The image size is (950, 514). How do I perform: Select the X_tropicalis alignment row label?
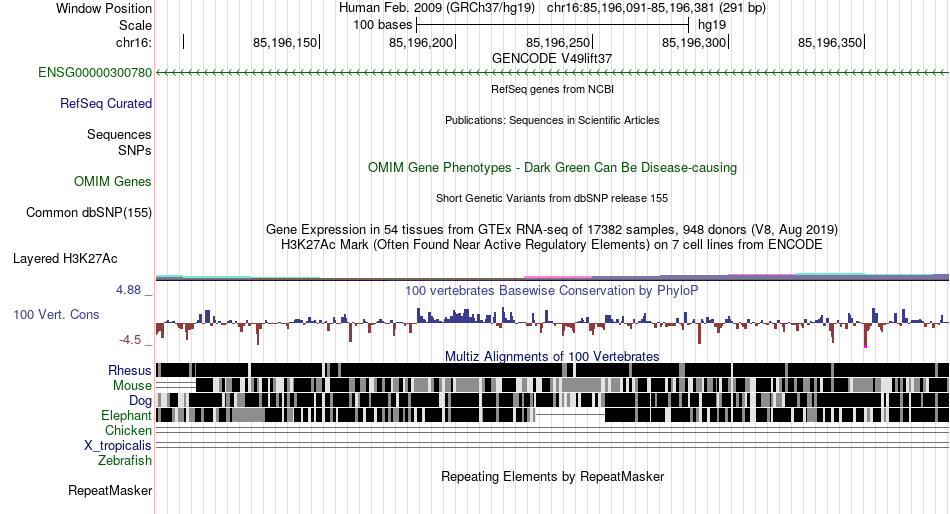click(118, 446)
